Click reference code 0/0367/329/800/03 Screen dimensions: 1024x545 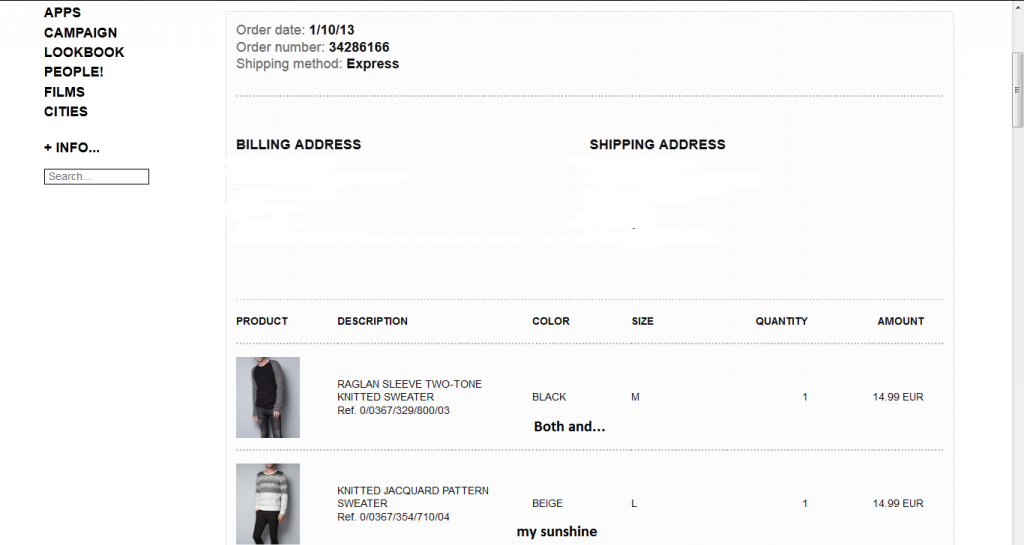(404, 410)
